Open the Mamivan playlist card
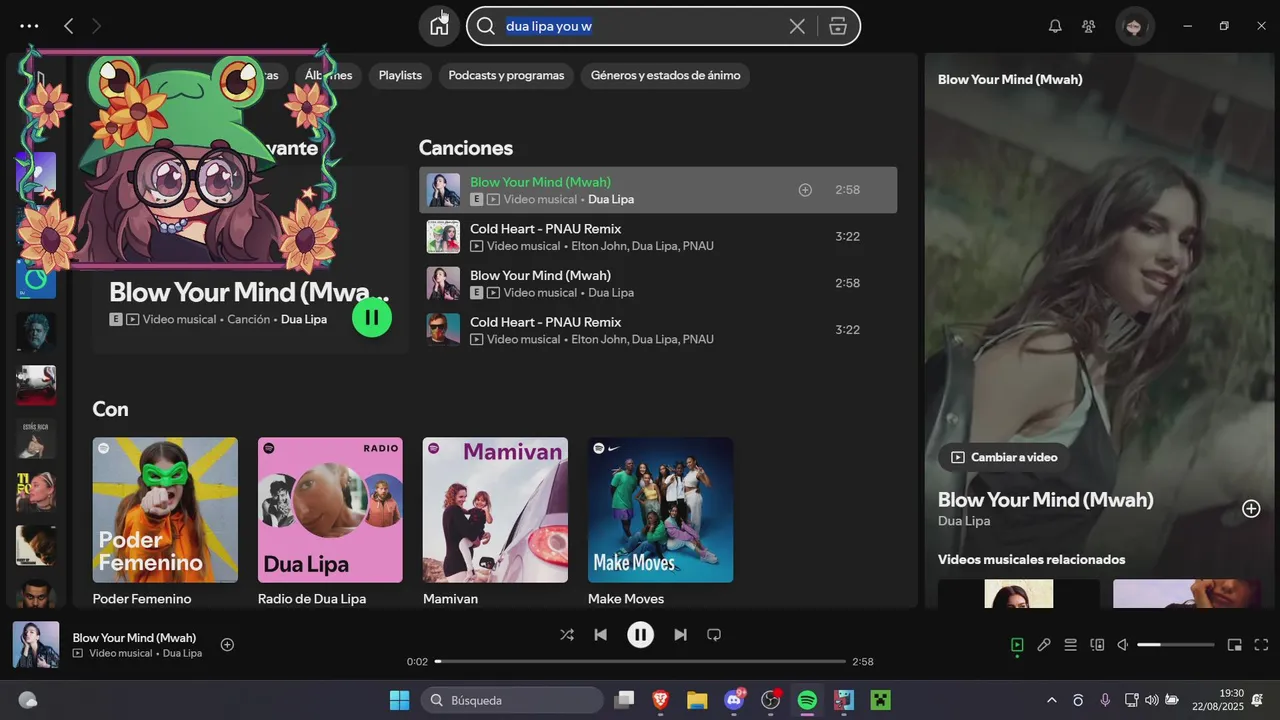1280x720 pixels. coord(495,521)
